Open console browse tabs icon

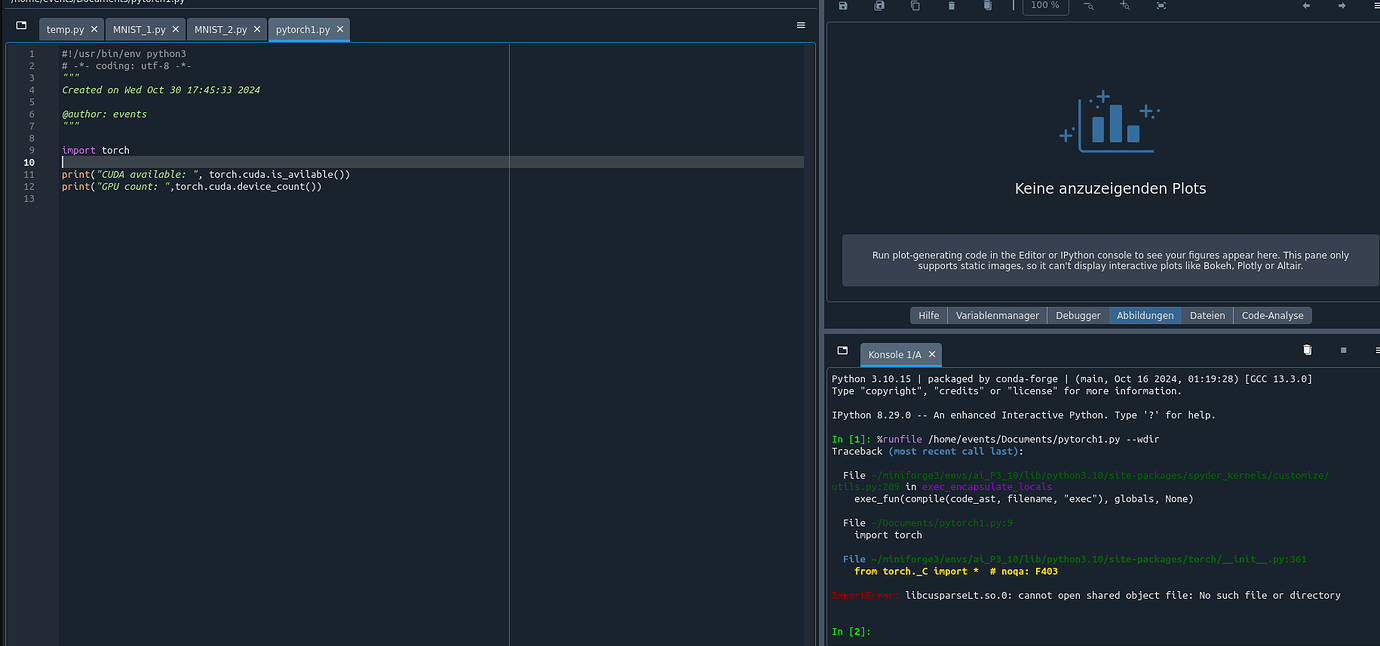(843, 351)
